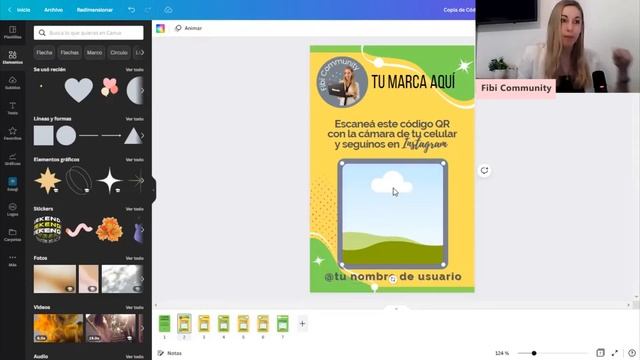Screen dimensions: 640x360
Task: Expand the Stickers row arrow
Action: pos(142,230)
